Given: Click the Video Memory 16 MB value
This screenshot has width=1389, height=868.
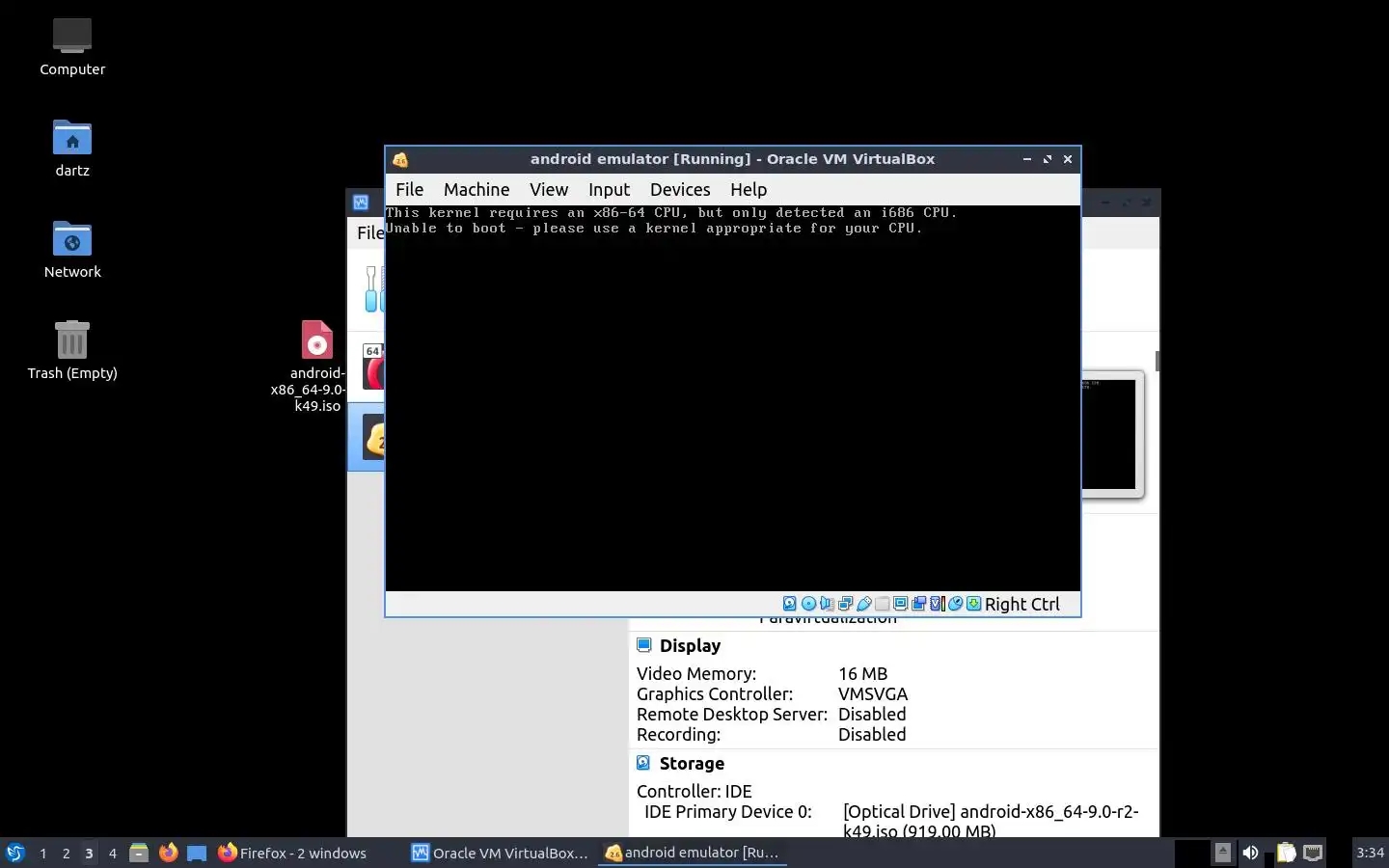Looking at the screenshot, I should coord(862,674).
